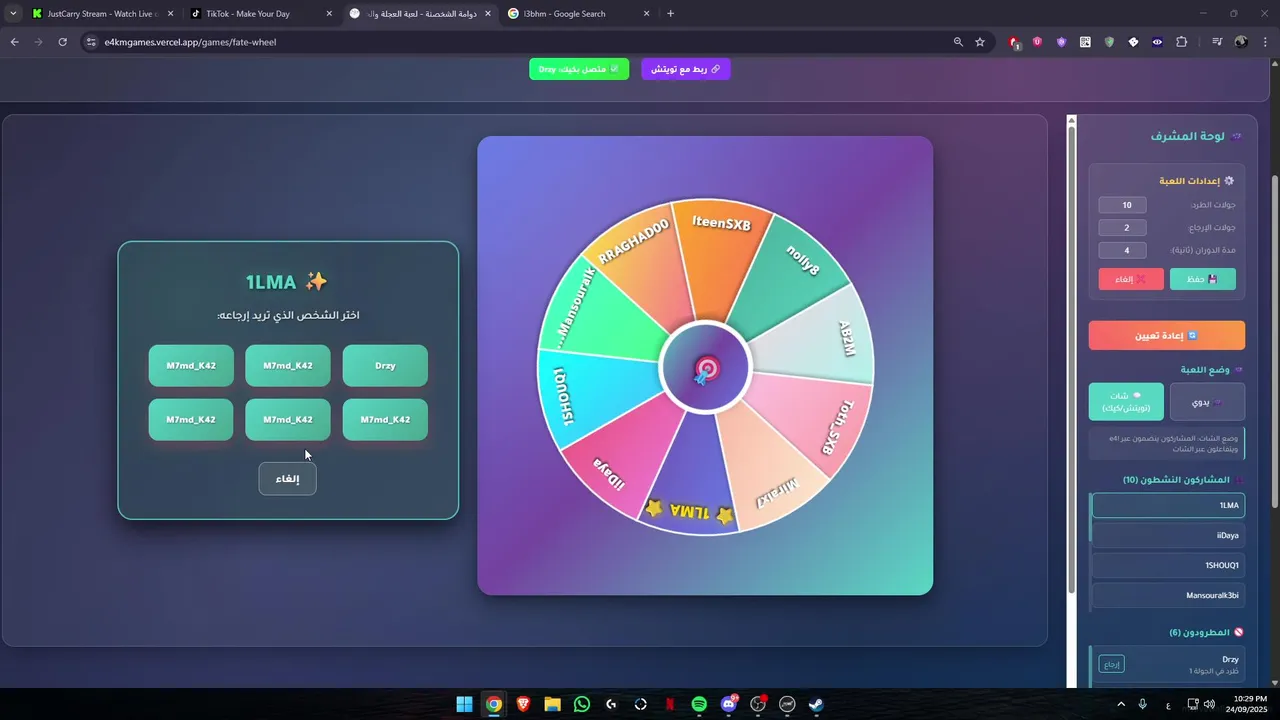
Task: Open Brave browser from the taskbar
Action: [x=523, y=704]
